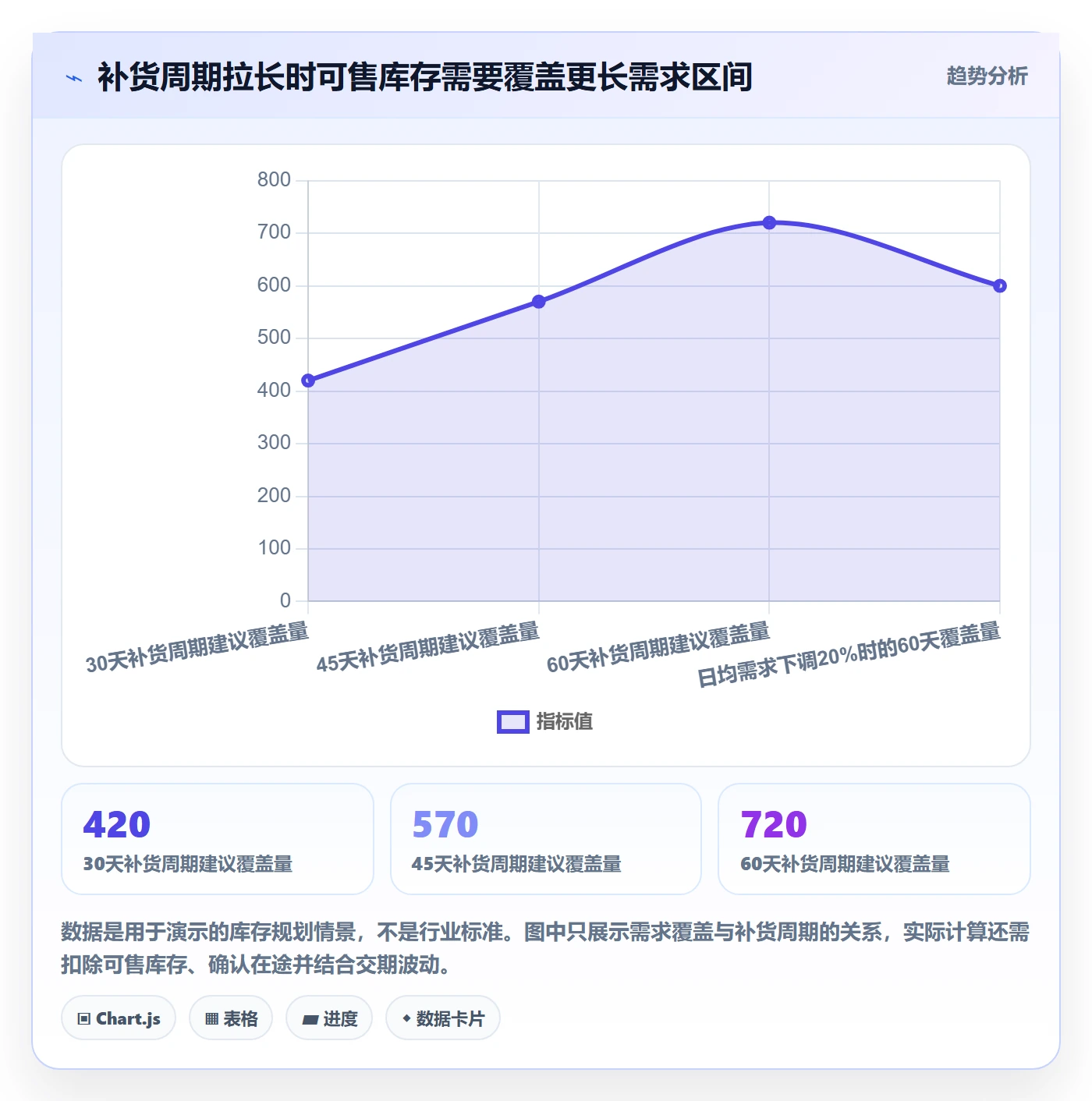
Task: Click the 420 data point on chart
Action: [x=308, y=381]
